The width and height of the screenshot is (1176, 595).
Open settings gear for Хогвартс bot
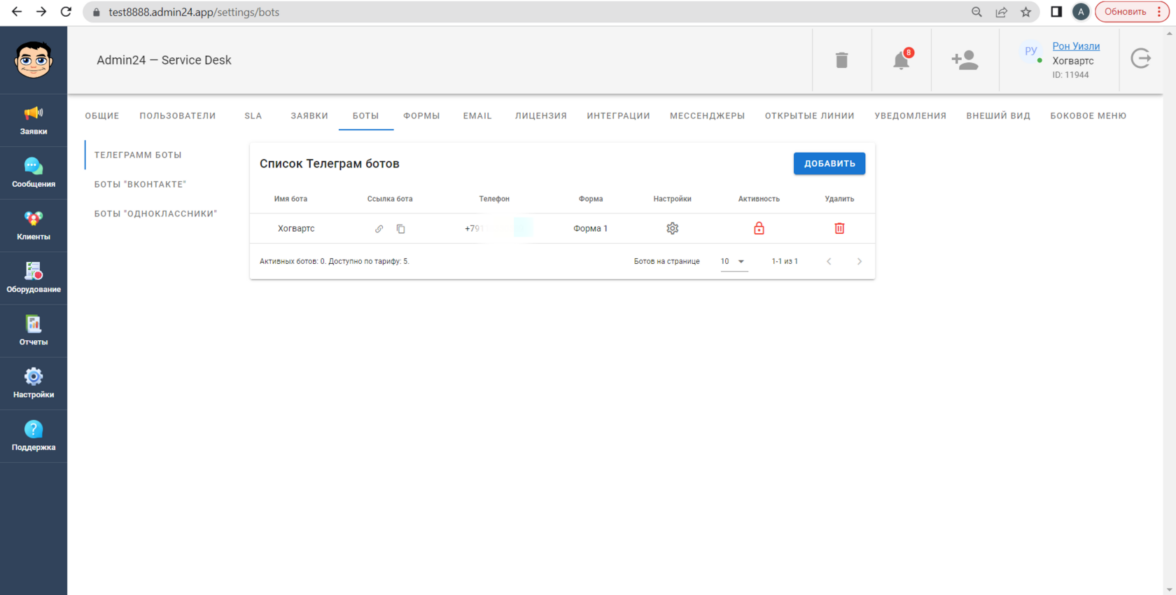672,229
